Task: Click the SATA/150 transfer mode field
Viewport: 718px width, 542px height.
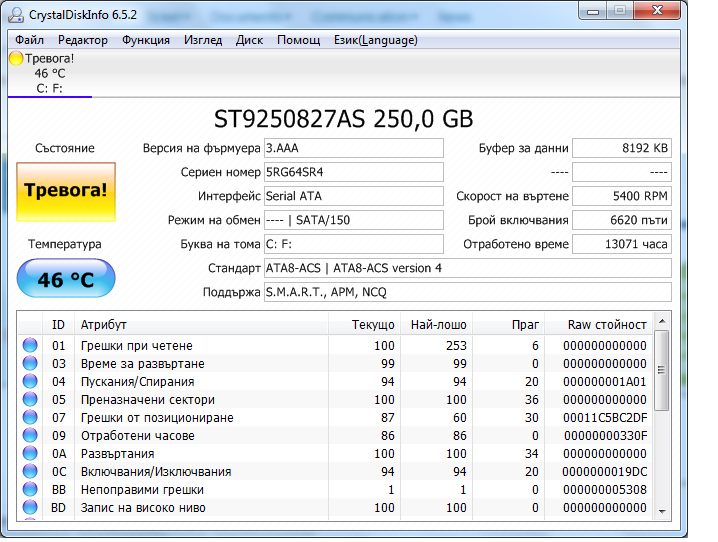Action: [x=354, y=220]
